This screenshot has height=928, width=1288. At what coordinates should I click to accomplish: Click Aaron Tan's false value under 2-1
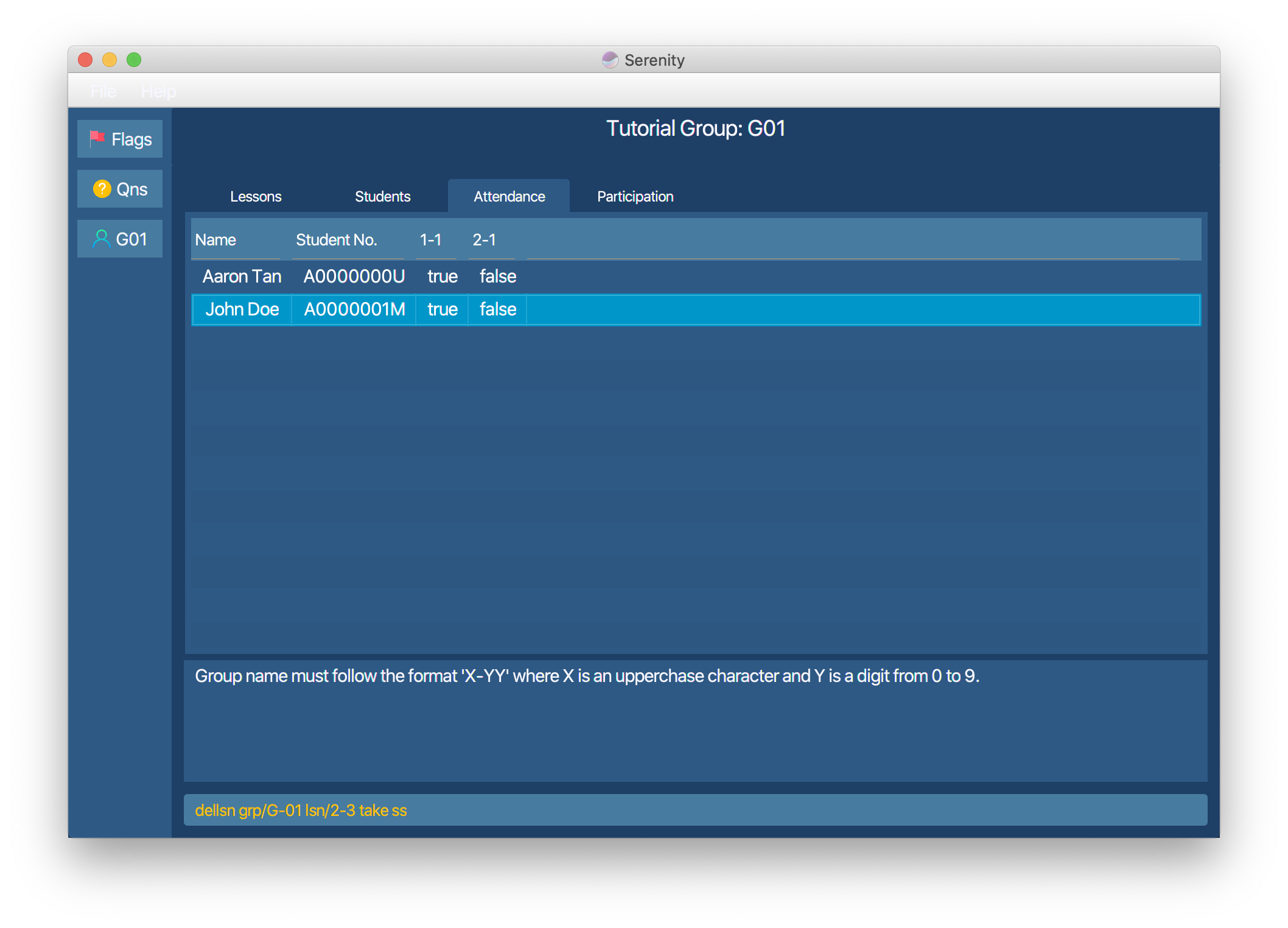pos(497,276)
